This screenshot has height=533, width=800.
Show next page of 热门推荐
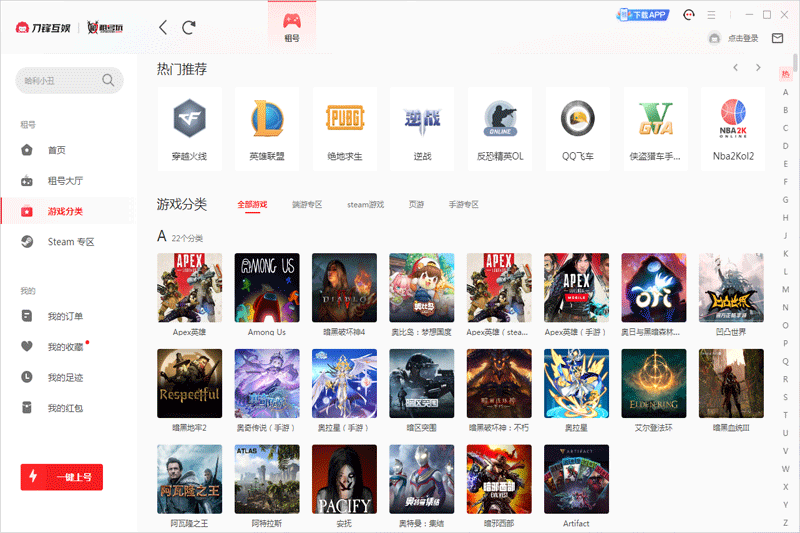[758, 68]
